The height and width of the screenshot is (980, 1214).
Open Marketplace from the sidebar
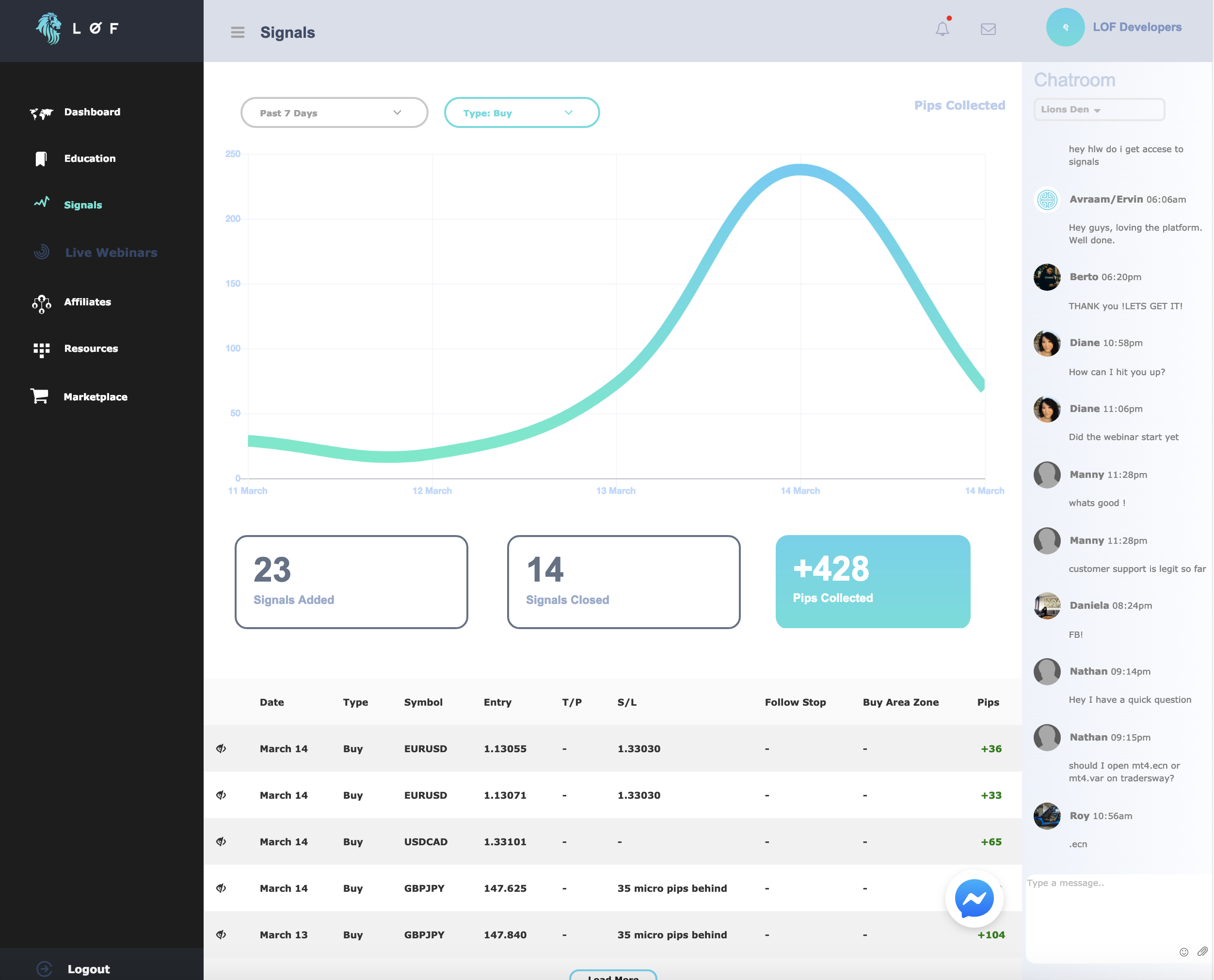point(95,397)
